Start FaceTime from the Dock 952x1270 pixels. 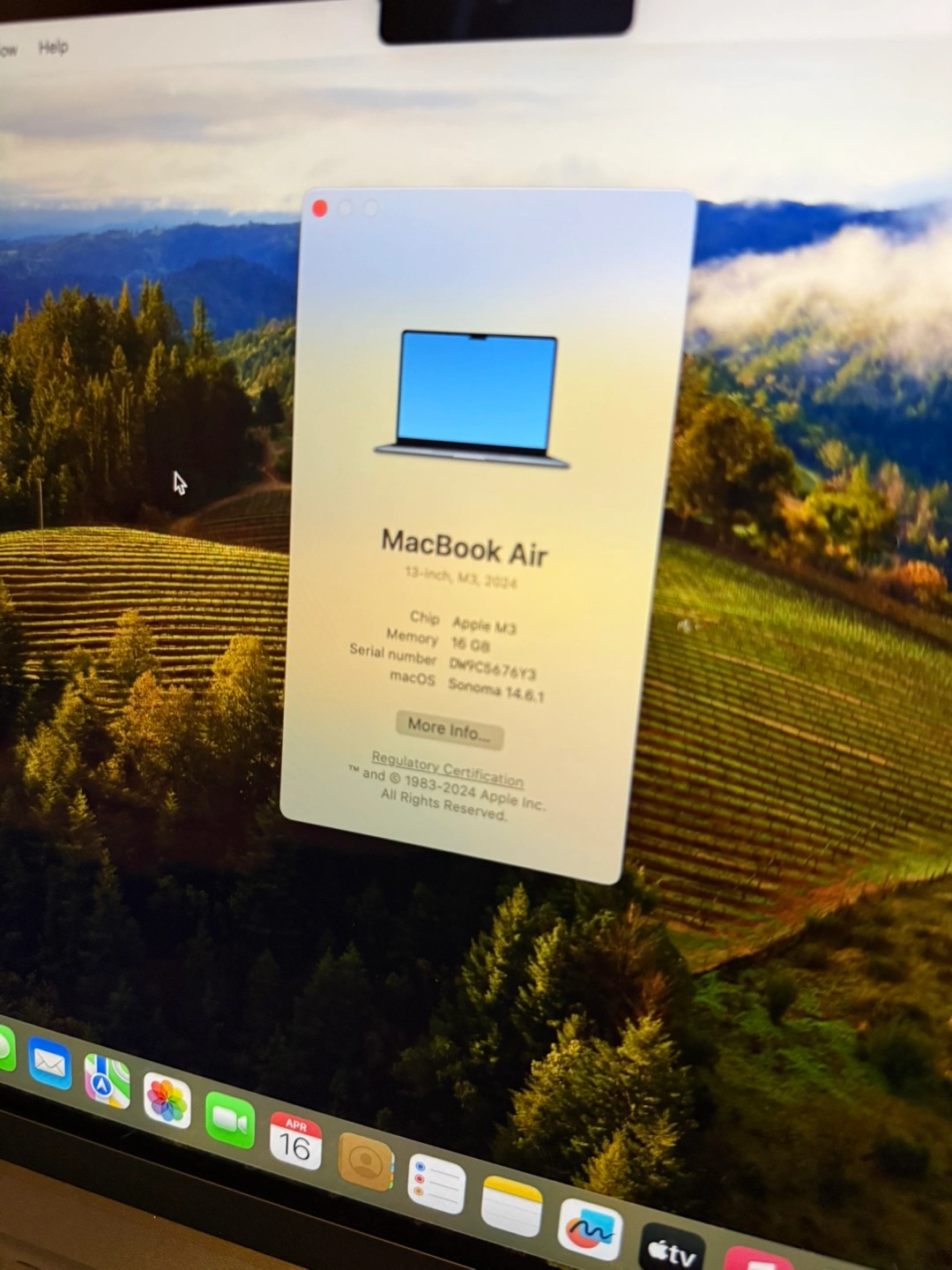[229, 1120]
